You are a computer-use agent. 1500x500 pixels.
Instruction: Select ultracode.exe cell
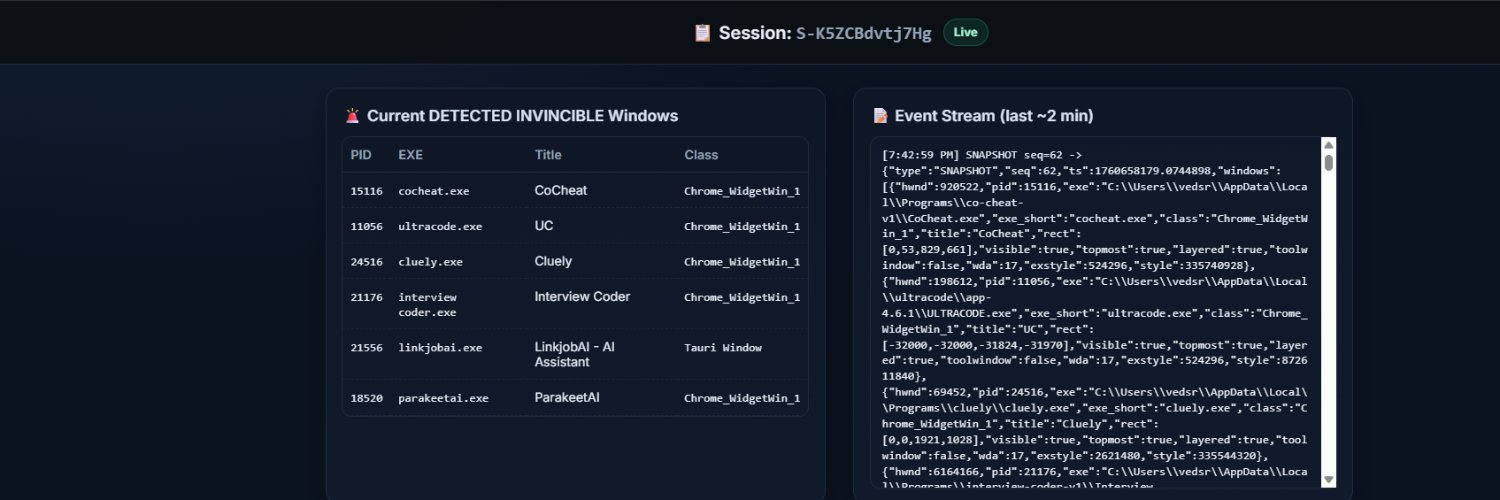point(440,227)
